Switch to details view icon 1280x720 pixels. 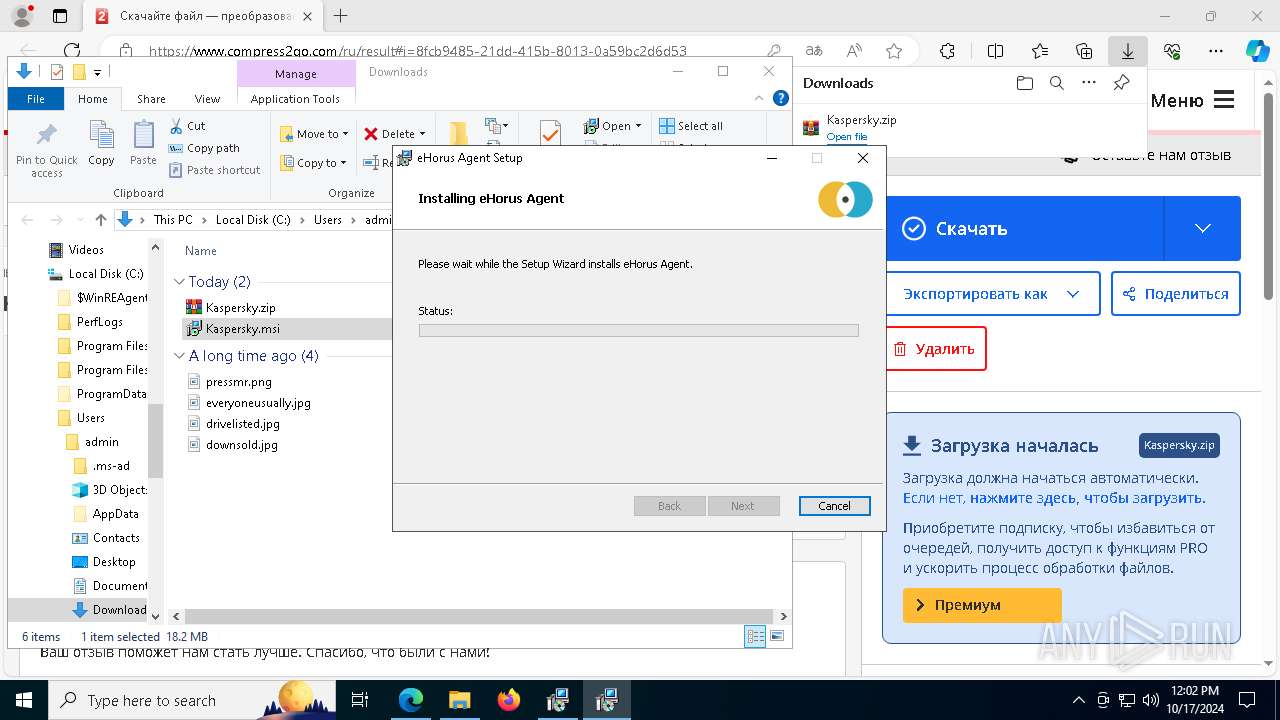point(755,636)
